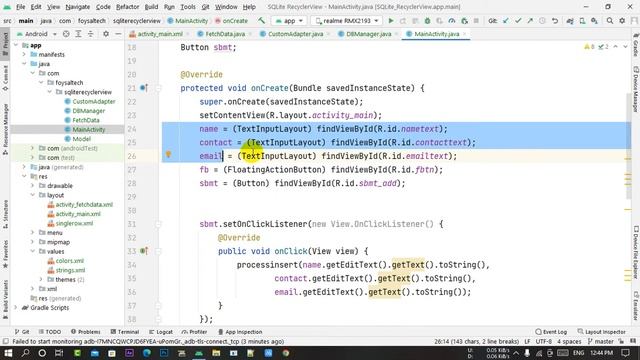The height and width of the screenshot is (360, 640).
Task: Hide the Project panel with minus icon
Action: click(118, 34)
